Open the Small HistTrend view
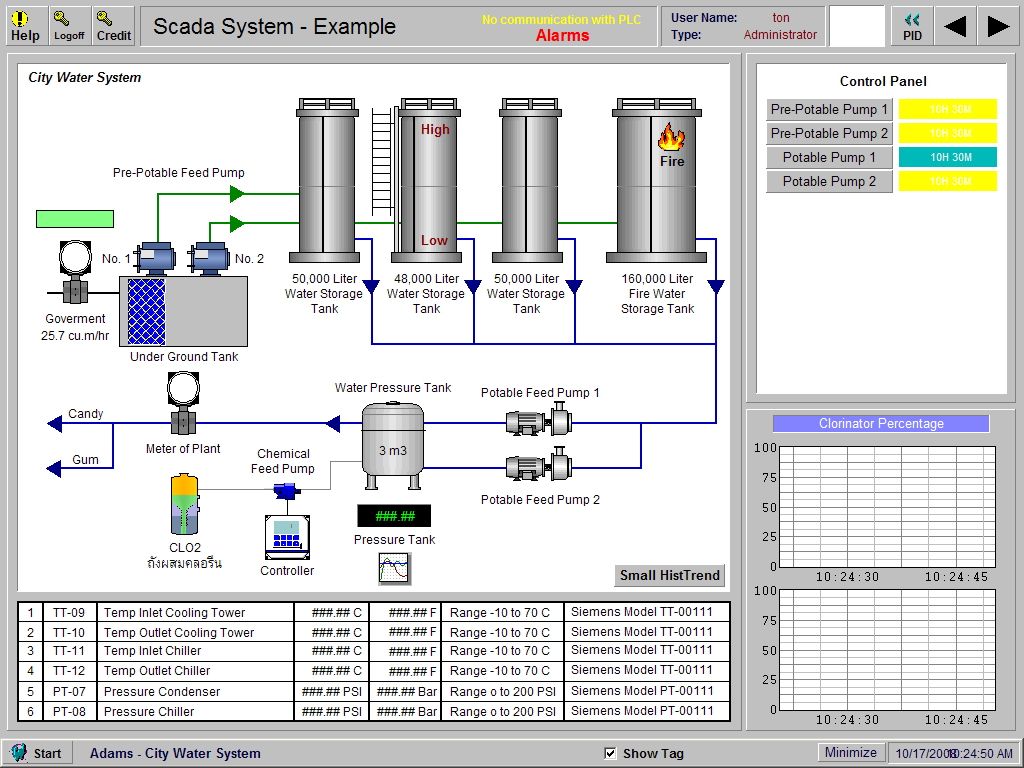The width and height of the screenshot is (1024, 768). coord(669,576)
